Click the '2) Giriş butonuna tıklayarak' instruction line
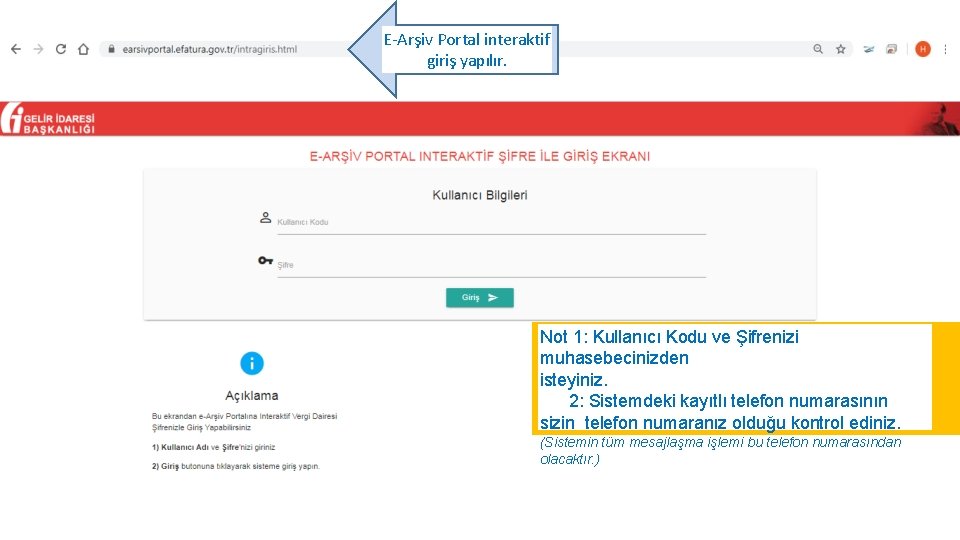The width and height of the screenshot is (960, 540). (236, 467)
